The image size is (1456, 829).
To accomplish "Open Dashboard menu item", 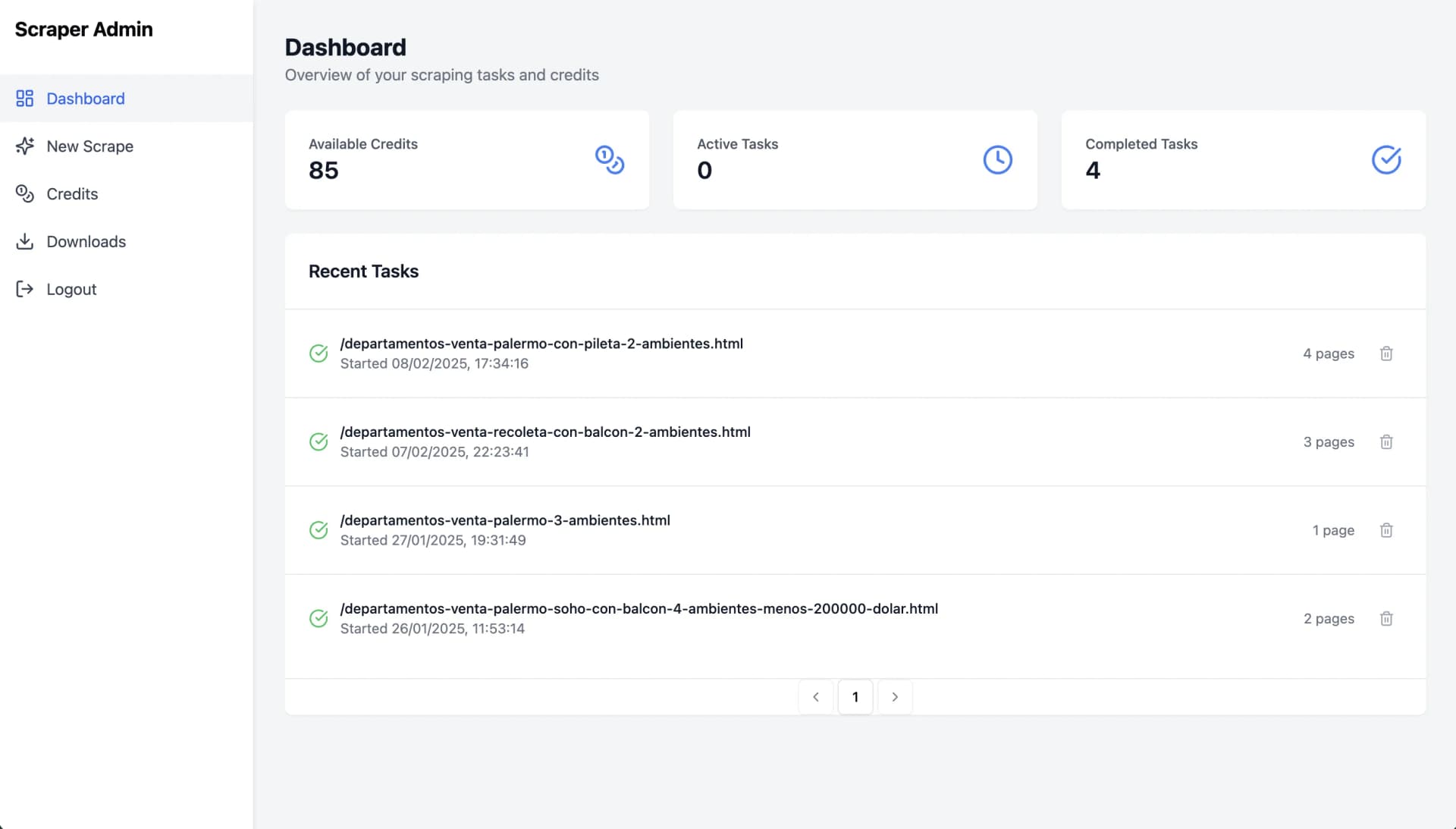I will [x=85, y=98].
